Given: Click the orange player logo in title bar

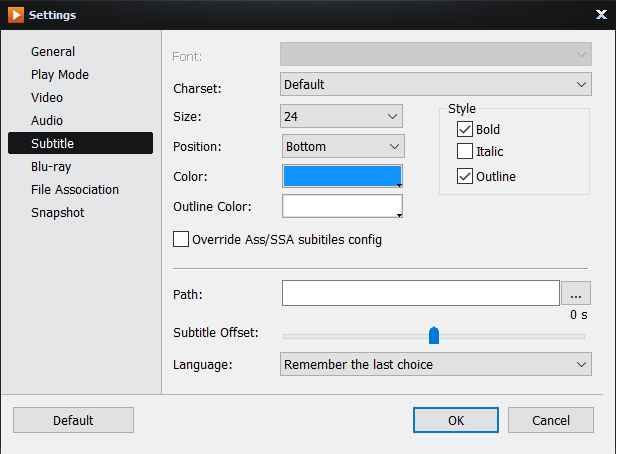Looking at the screenshot, I should 14,15.
